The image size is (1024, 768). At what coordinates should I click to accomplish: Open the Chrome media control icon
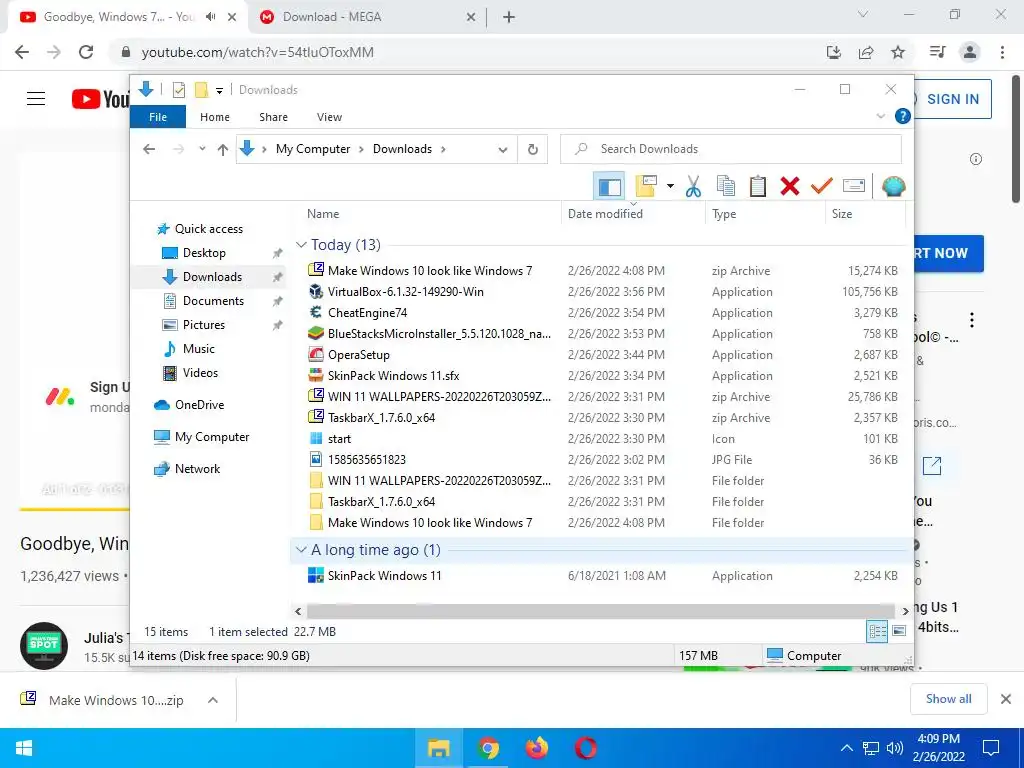937,52
